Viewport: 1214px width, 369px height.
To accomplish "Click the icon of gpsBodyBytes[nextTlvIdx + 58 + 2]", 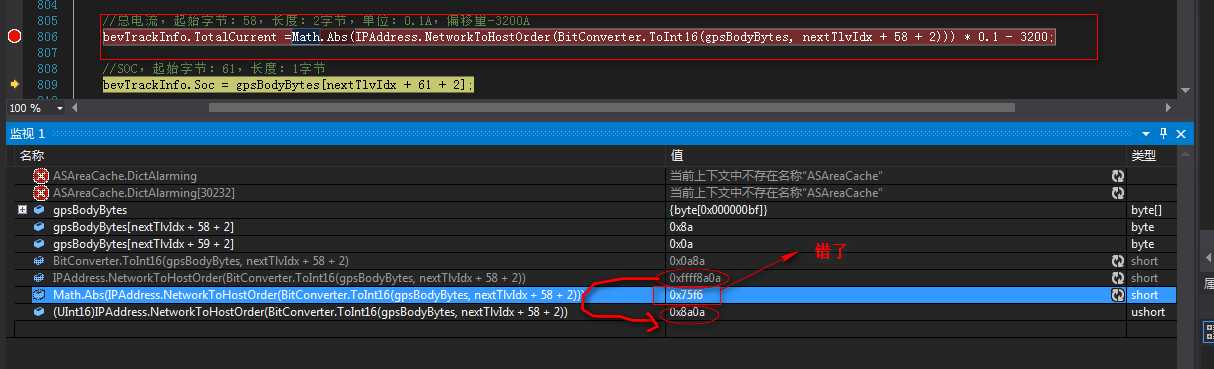I will click(x=39, y=227).
